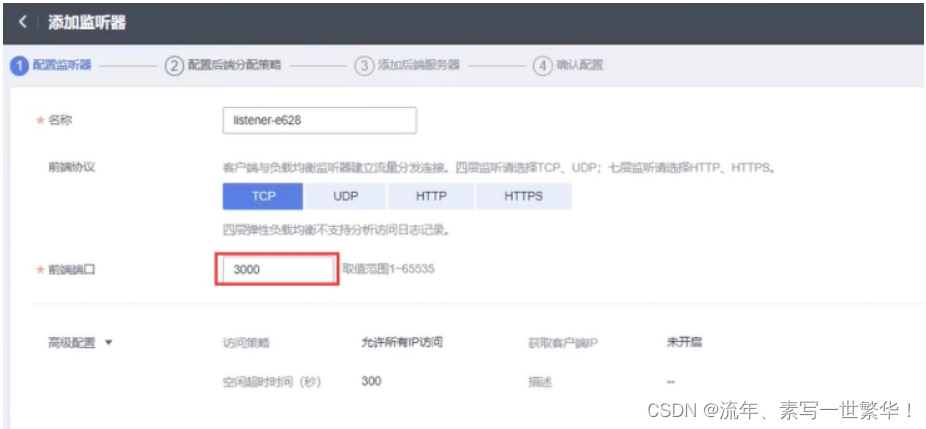The height and width of the screenshot is (429, 926).
Task: Click the 前端端口 field showing 3000
Action: pos(277,269)
